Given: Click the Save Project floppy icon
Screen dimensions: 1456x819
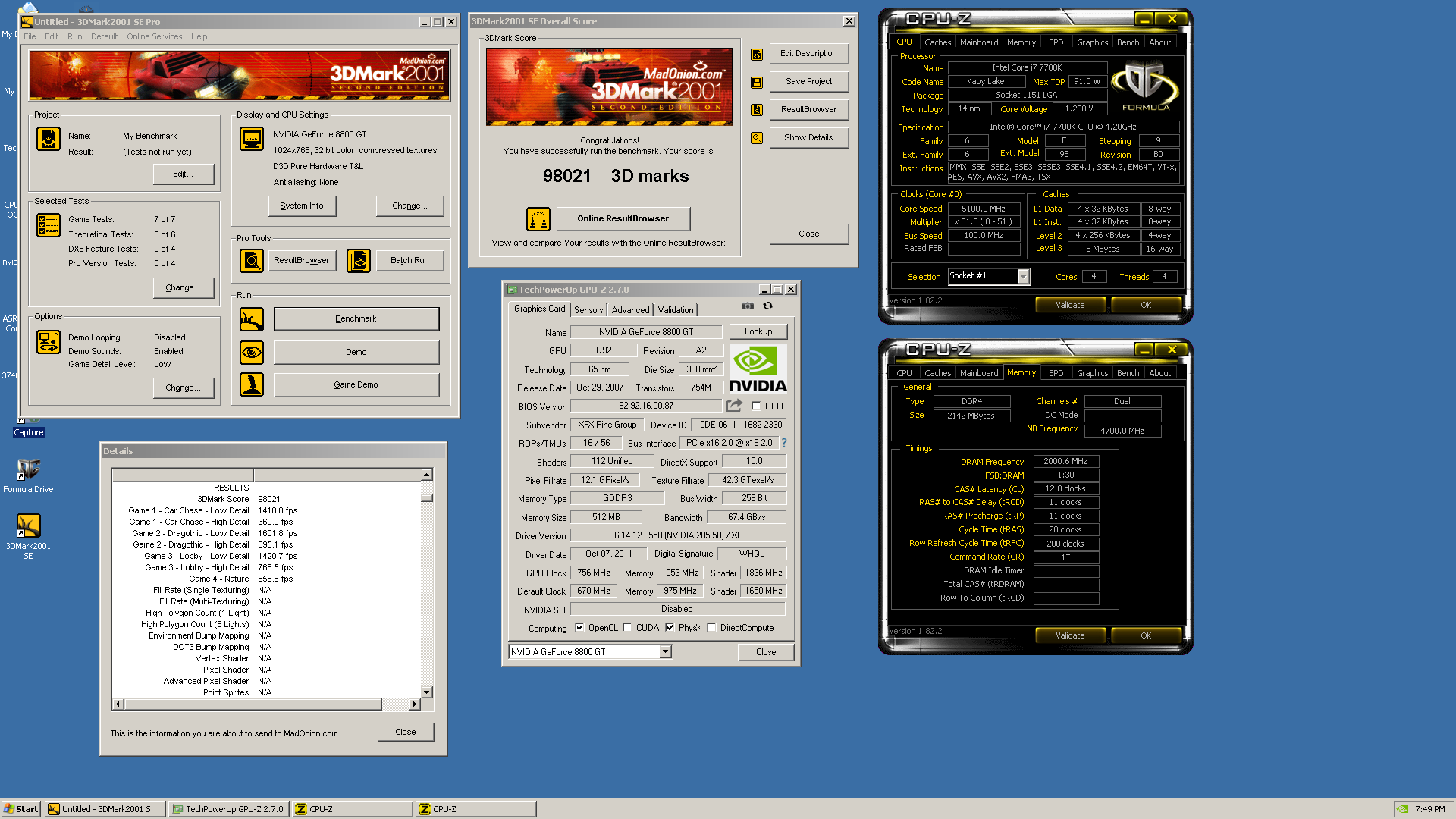Looking at the screenshot, I should coord(757,82).
